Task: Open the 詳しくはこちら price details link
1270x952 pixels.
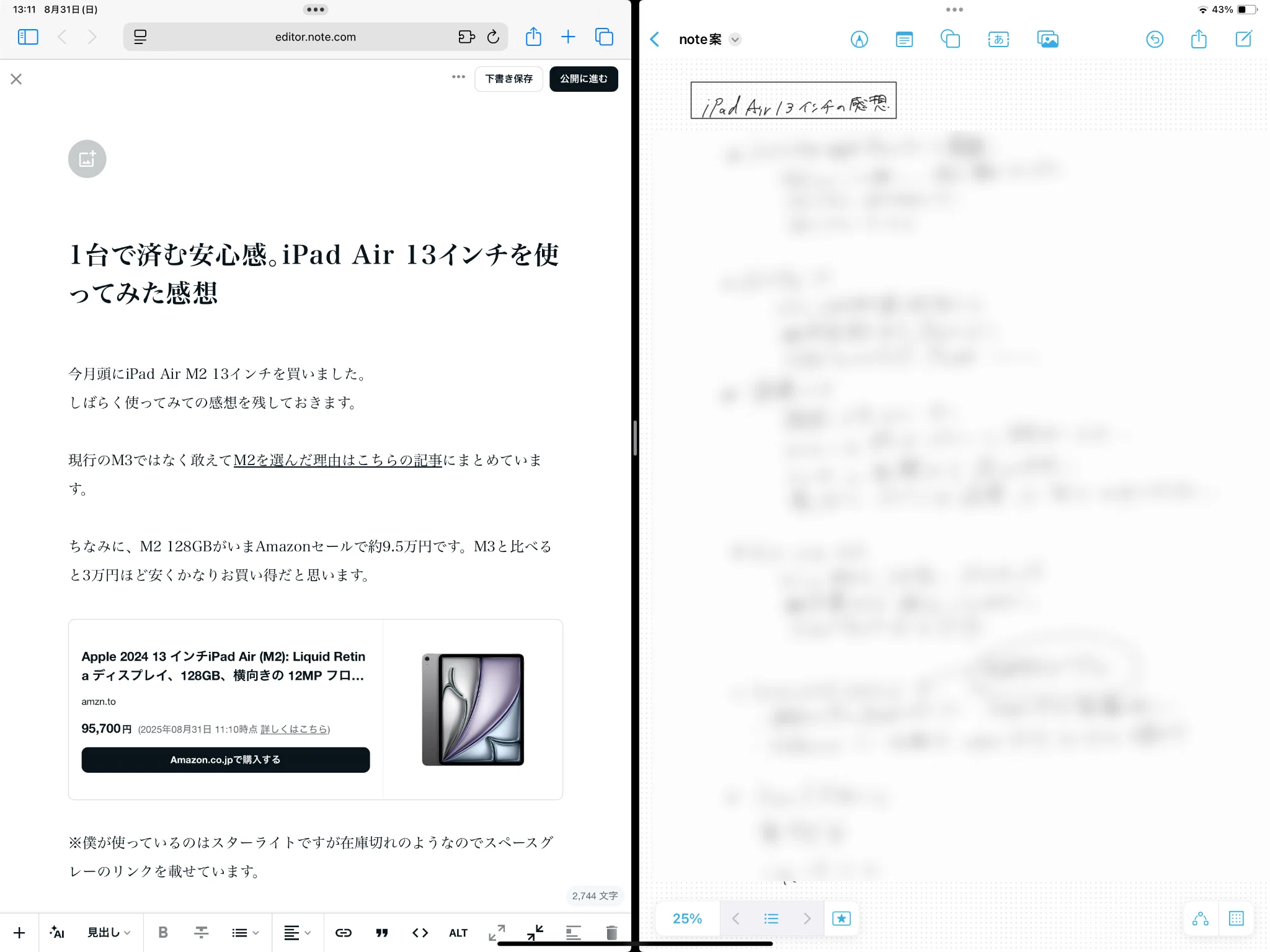Action: click(294, 729)
